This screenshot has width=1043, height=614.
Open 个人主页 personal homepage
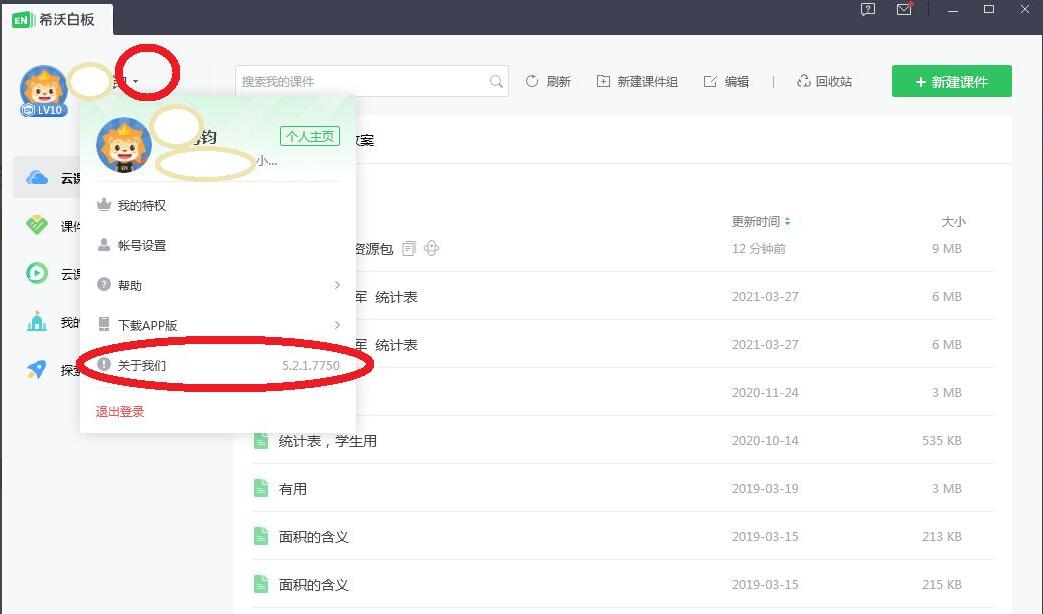tap(310, 135)
